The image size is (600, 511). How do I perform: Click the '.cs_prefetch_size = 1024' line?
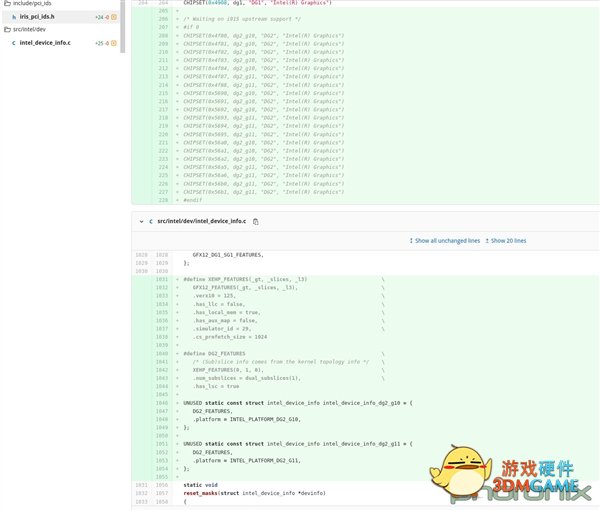click(230, 337)
